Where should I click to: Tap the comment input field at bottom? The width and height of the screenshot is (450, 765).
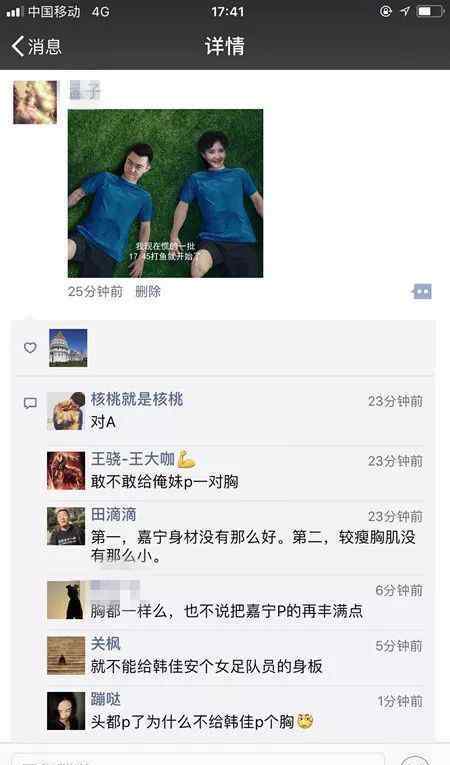[x=198, y=759]
